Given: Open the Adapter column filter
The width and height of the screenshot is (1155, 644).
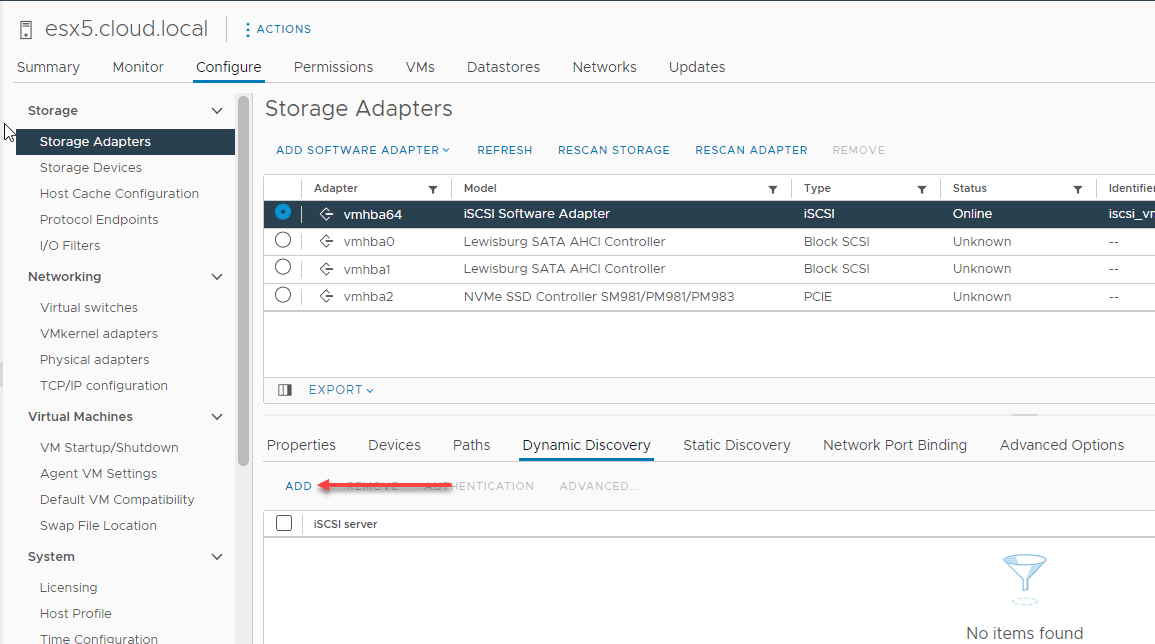Looking at the screenshot, I should pyautogui.click(x=432, y=188).
